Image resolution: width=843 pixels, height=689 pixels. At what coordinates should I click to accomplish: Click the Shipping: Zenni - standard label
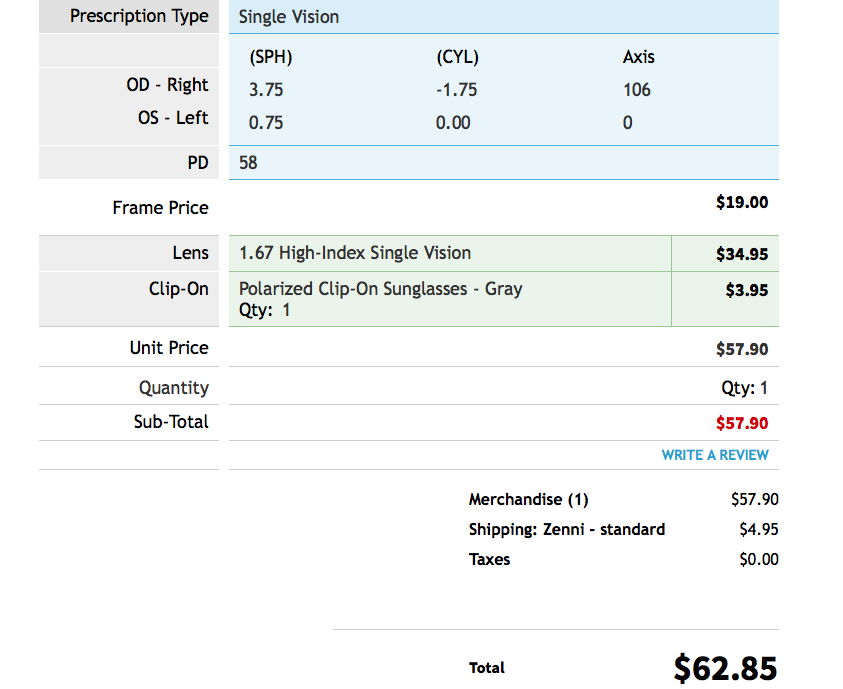(x=567, y=530)
